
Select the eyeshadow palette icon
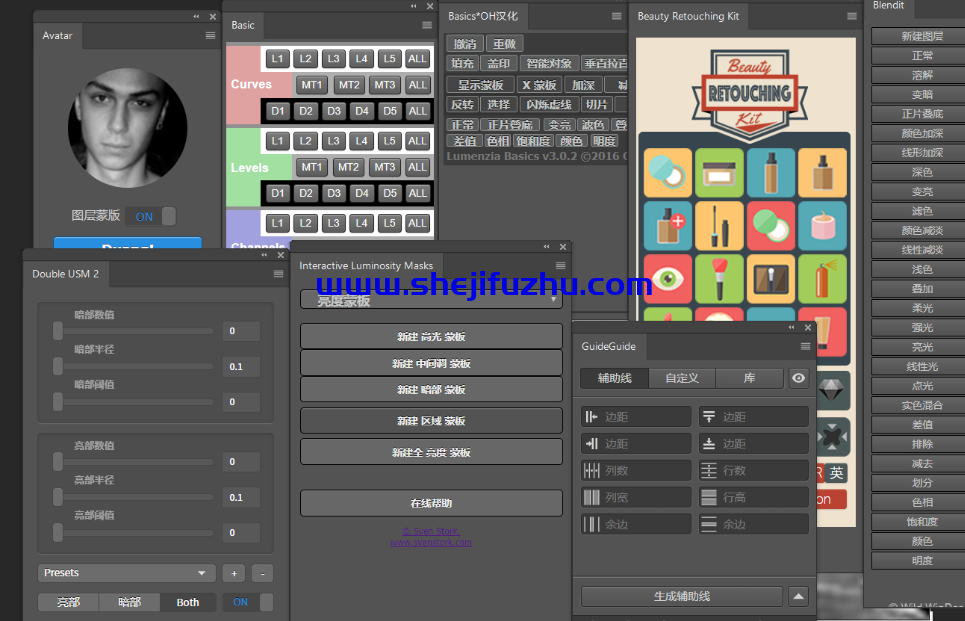771,279
